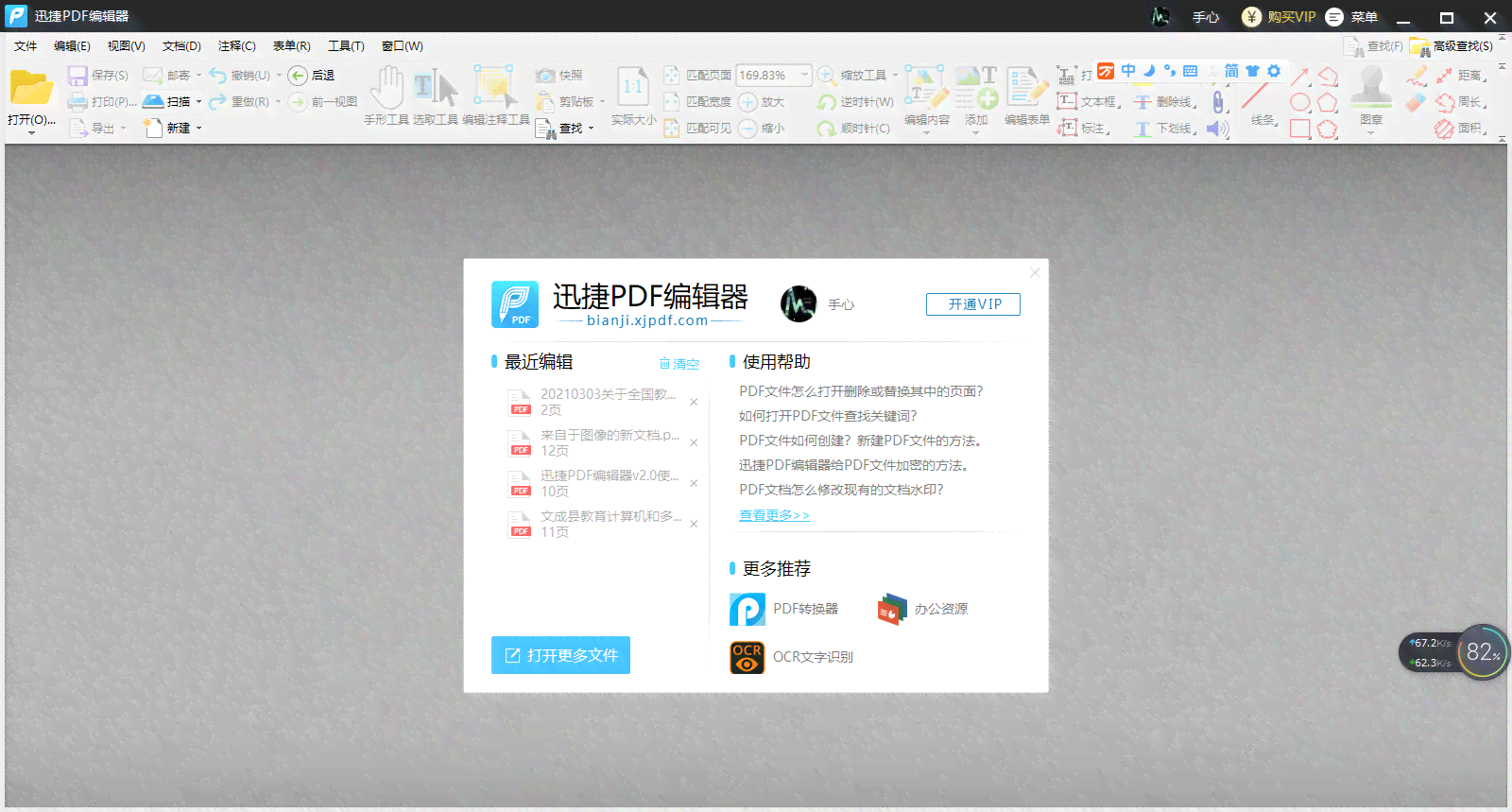This screenshot has height=812, width=1512.
Task: Expand the Stamp (图章) dropdown arrow
Action: (1371, 133)
